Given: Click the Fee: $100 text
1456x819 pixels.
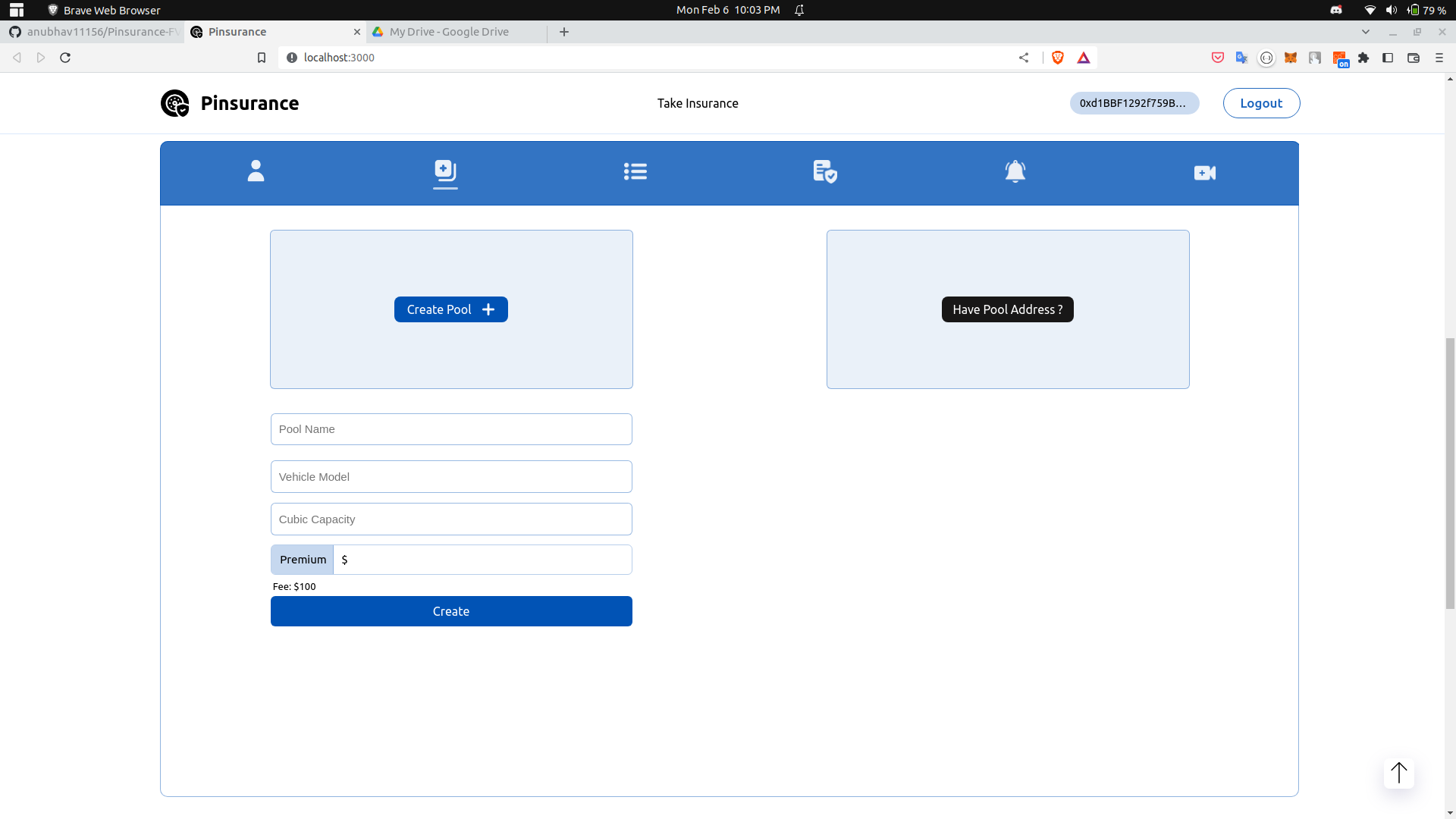Looking at the screenshot, I should [x=294, y=586].
